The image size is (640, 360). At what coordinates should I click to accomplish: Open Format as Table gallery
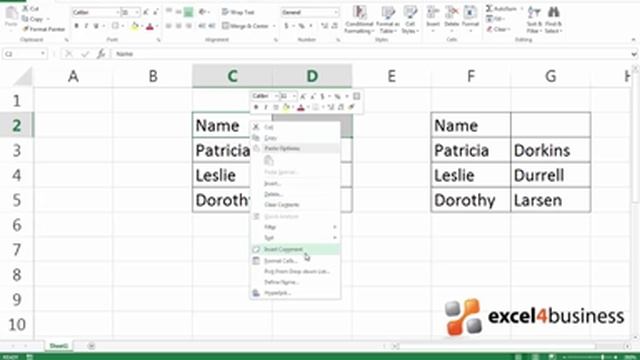click(387, 19)
